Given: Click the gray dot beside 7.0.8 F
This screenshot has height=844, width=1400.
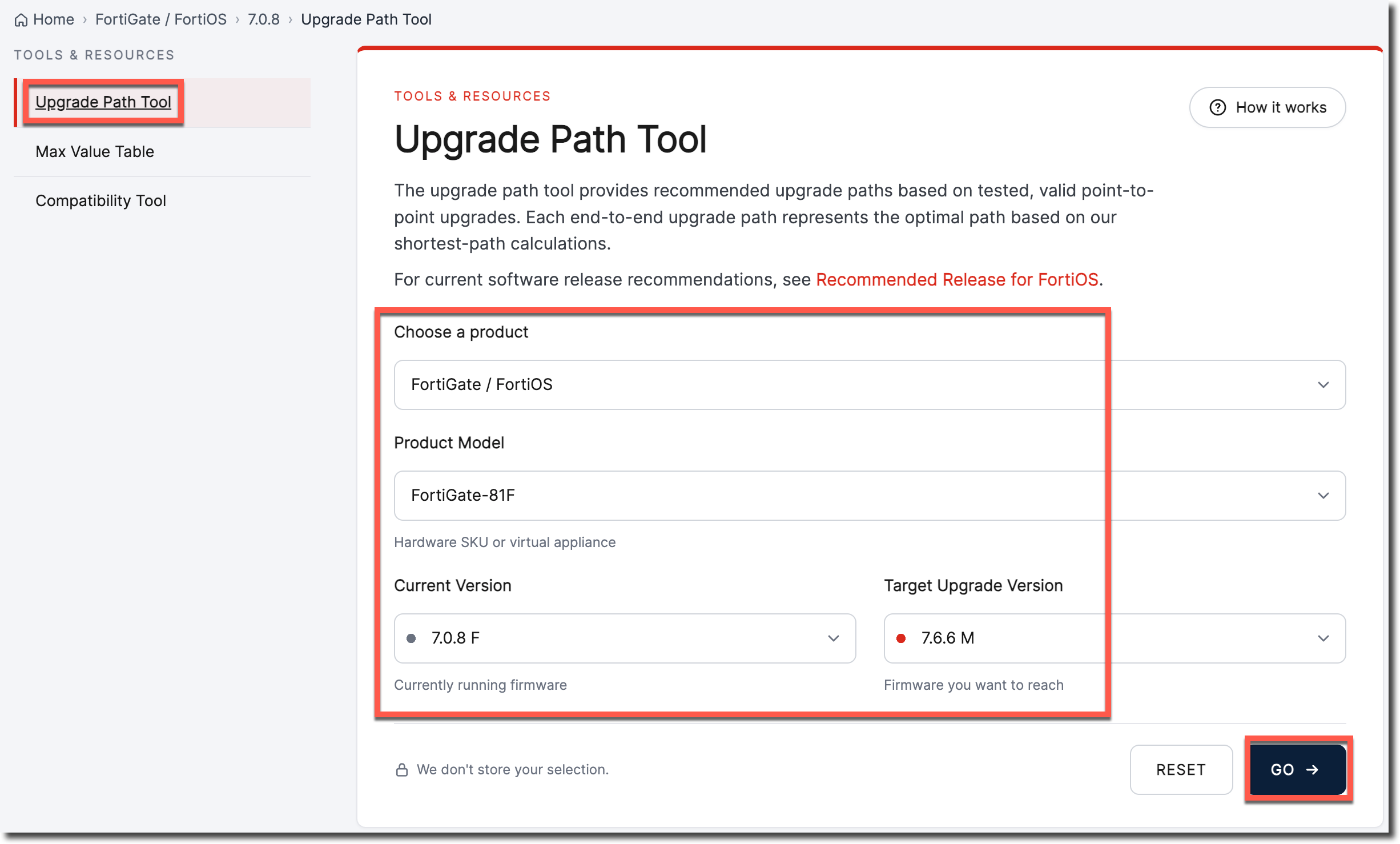Looking at the screenshot, I should [x=411, y=638].
